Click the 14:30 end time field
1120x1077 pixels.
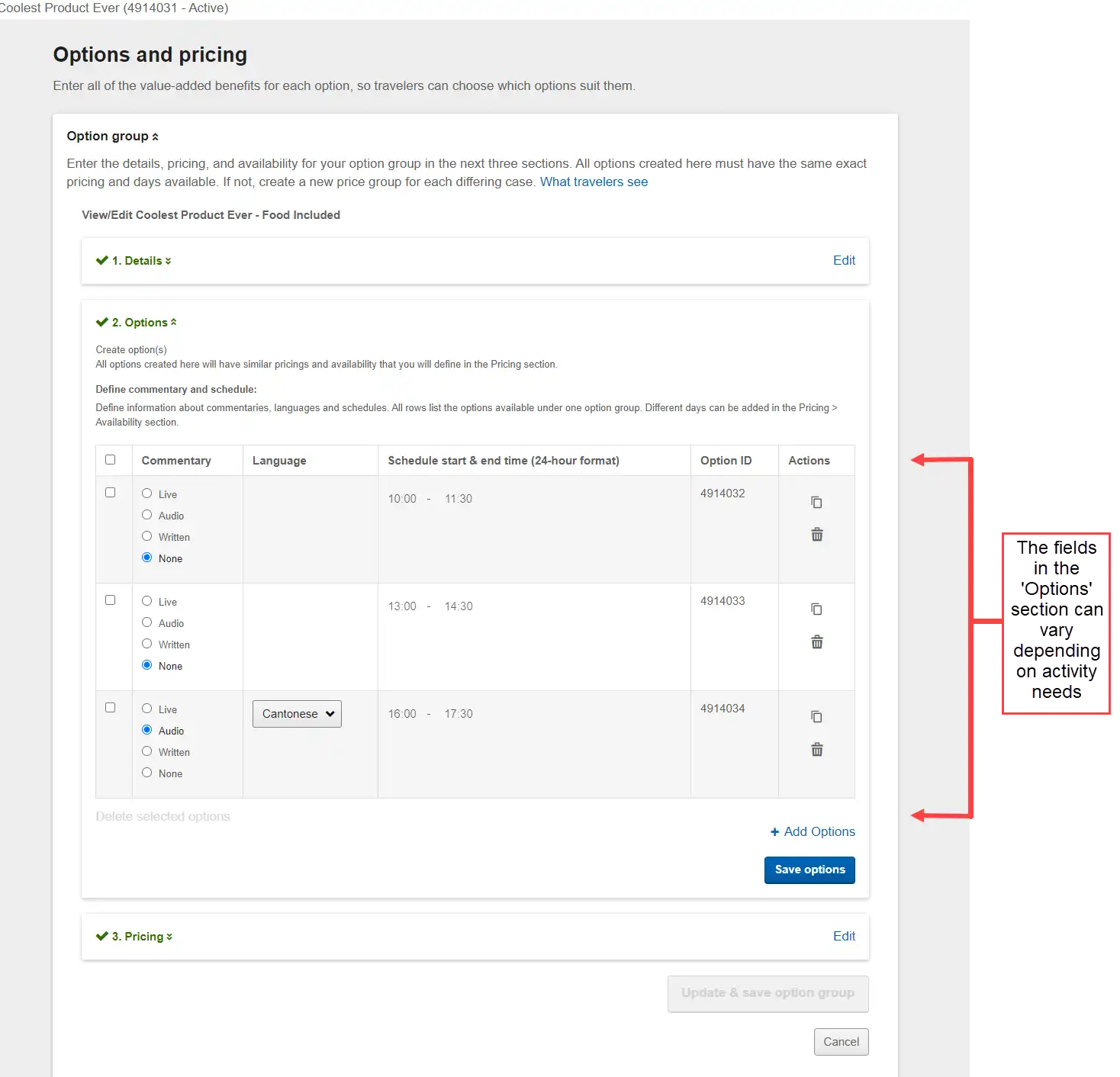(x=459, y=606)
